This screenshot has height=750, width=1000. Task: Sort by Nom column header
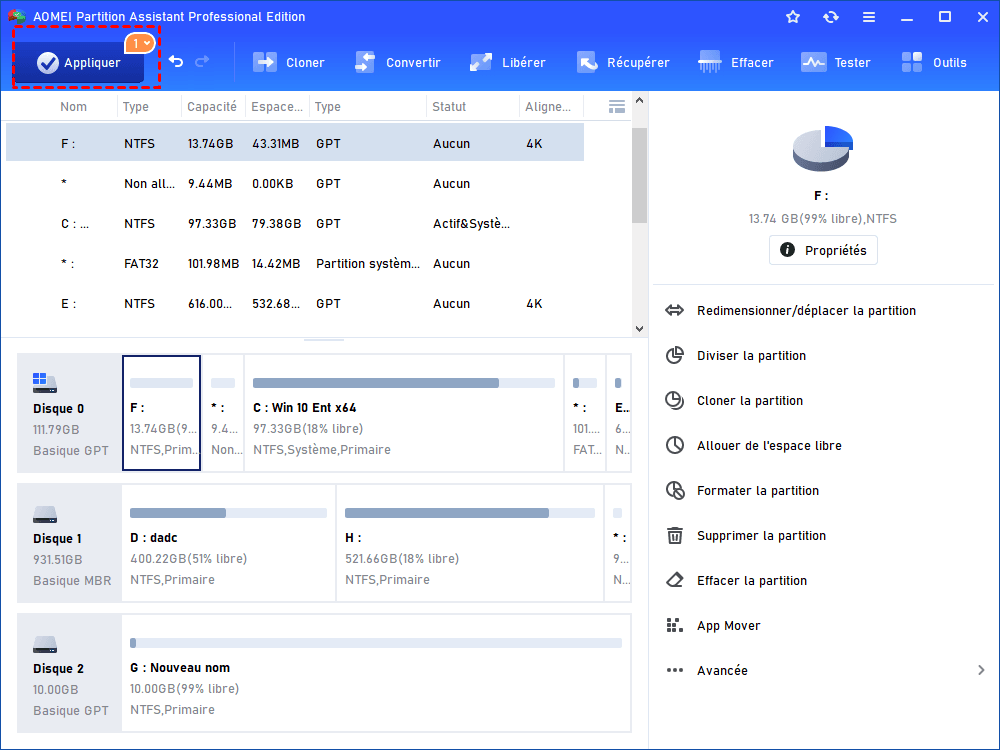(73, 107)
